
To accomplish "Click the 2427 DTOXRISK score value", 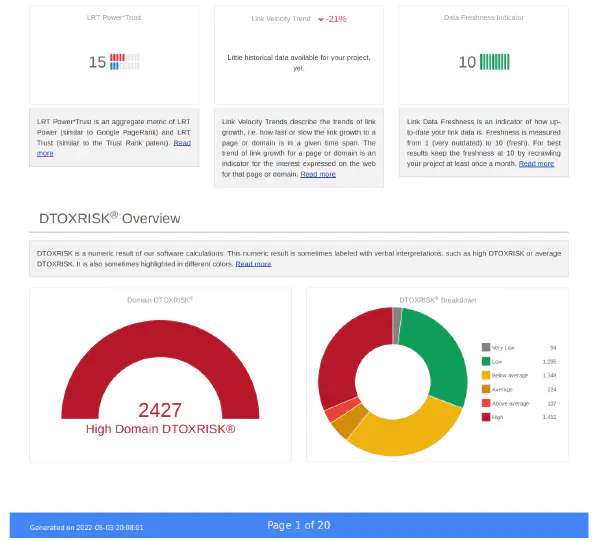I will 160,410.
